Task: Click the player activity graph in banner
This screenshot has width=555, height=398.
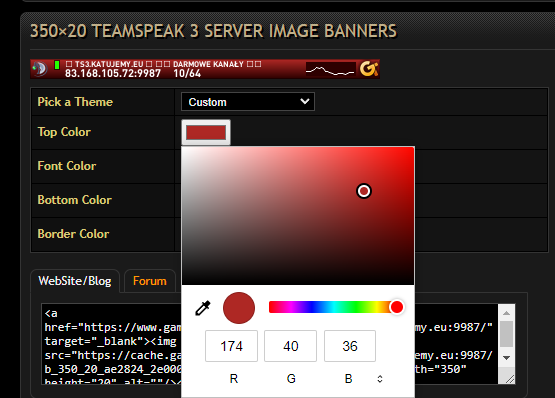Action: point(331,69)
